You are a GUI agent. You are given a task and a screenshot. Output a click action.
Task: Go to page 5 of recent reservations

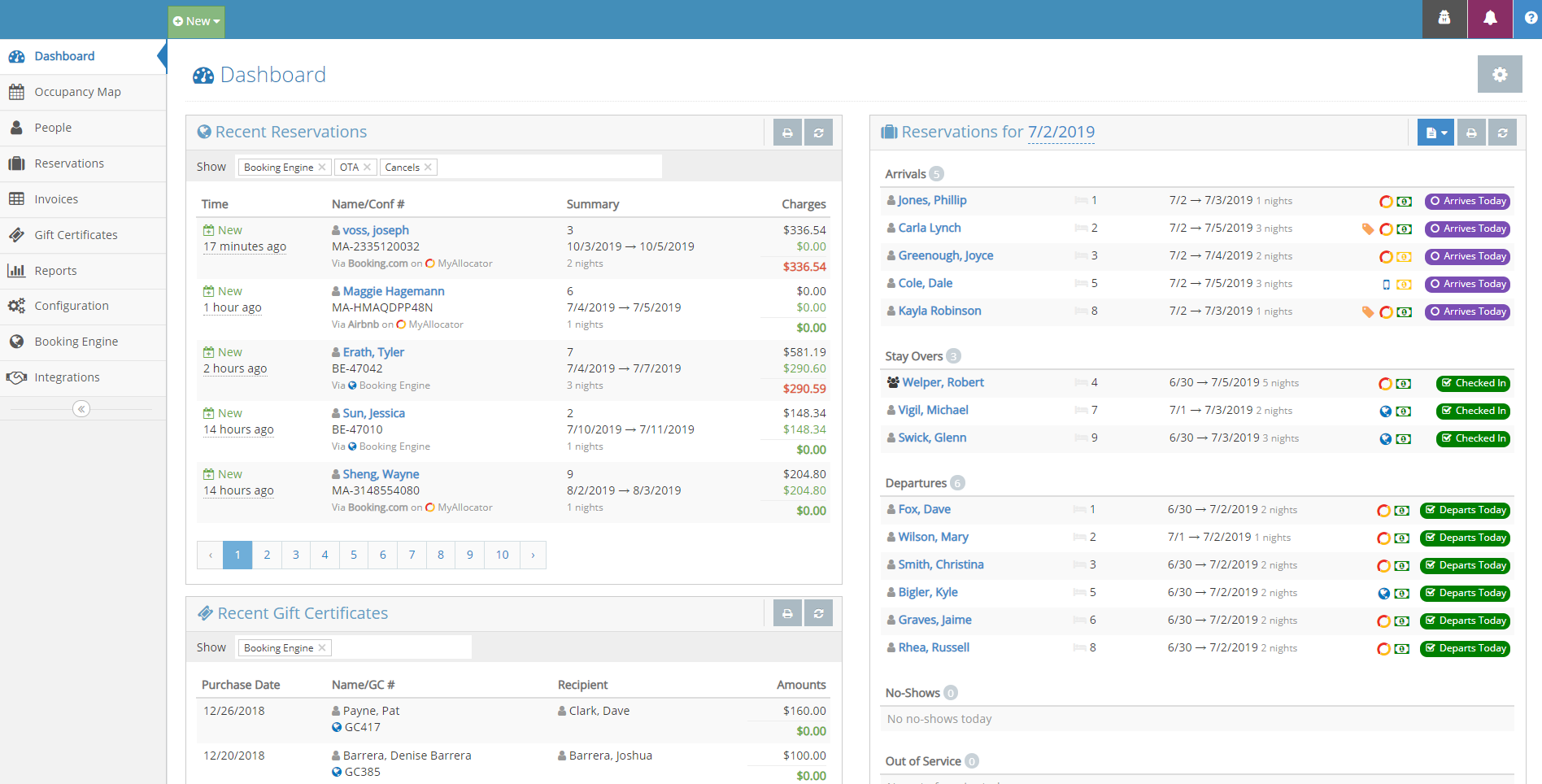point(354,555)
